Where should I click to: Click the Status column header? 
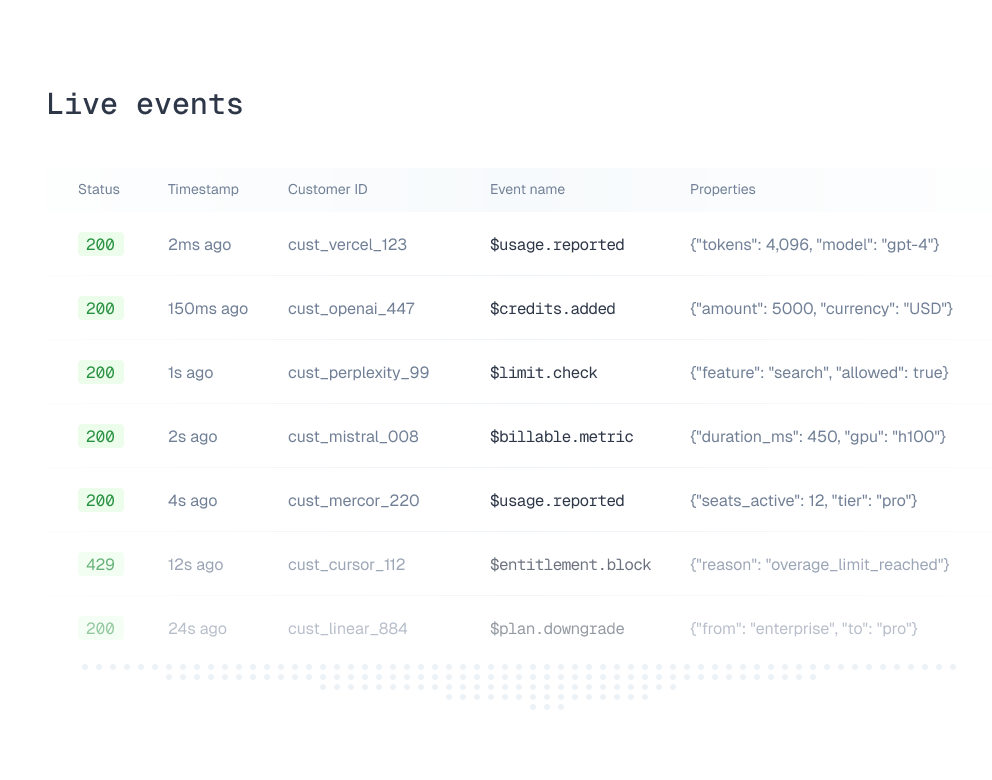(99, 189)
